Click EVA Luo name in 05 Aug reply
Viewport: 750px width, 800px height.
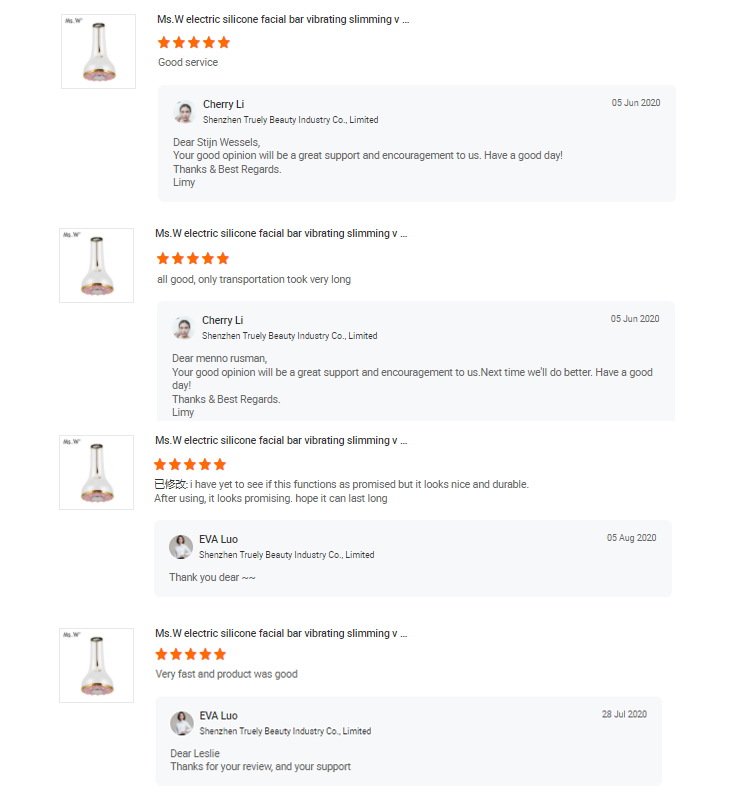click(x=218, y=539)
